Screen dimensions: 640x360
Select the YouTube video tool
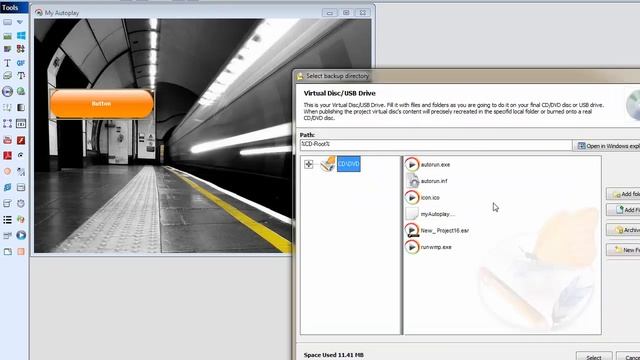(7, 140)
